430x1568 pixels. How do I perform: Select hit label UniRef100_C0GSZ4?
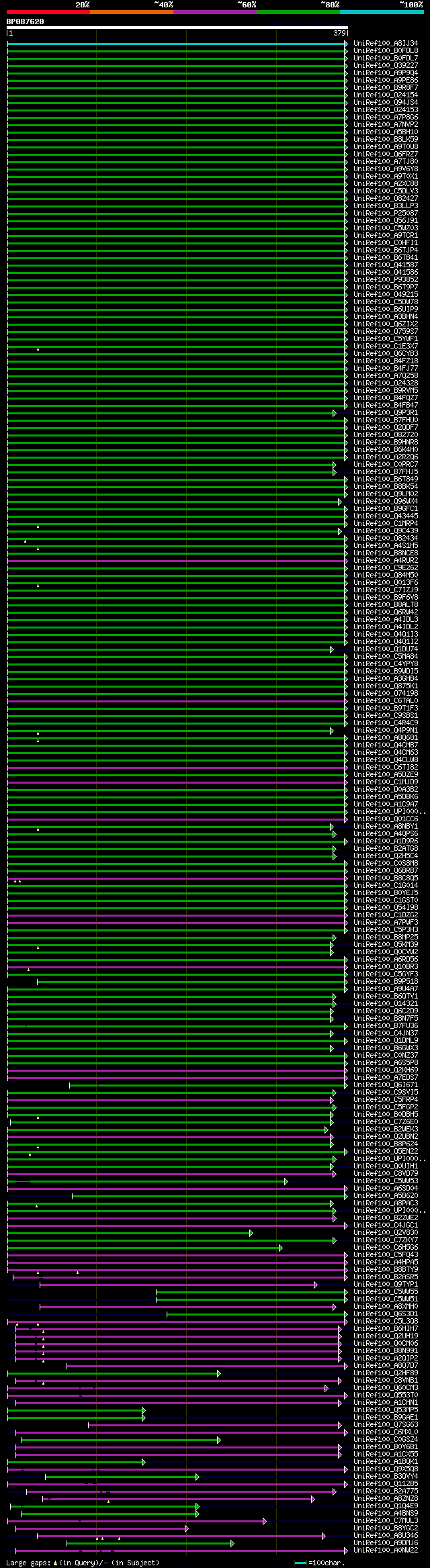click(386, 1440)
